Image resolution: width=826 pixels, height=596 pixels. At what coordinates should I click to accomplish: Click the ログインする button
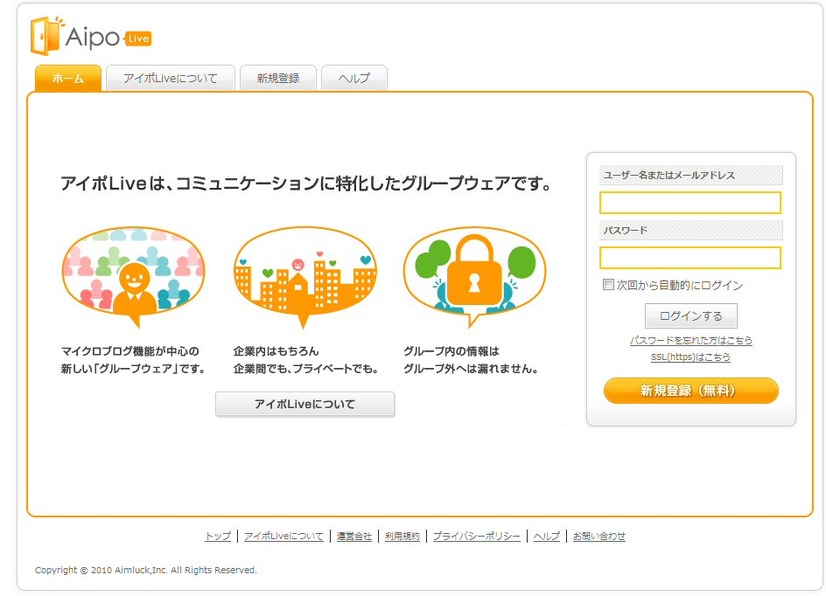coord(691,316)
